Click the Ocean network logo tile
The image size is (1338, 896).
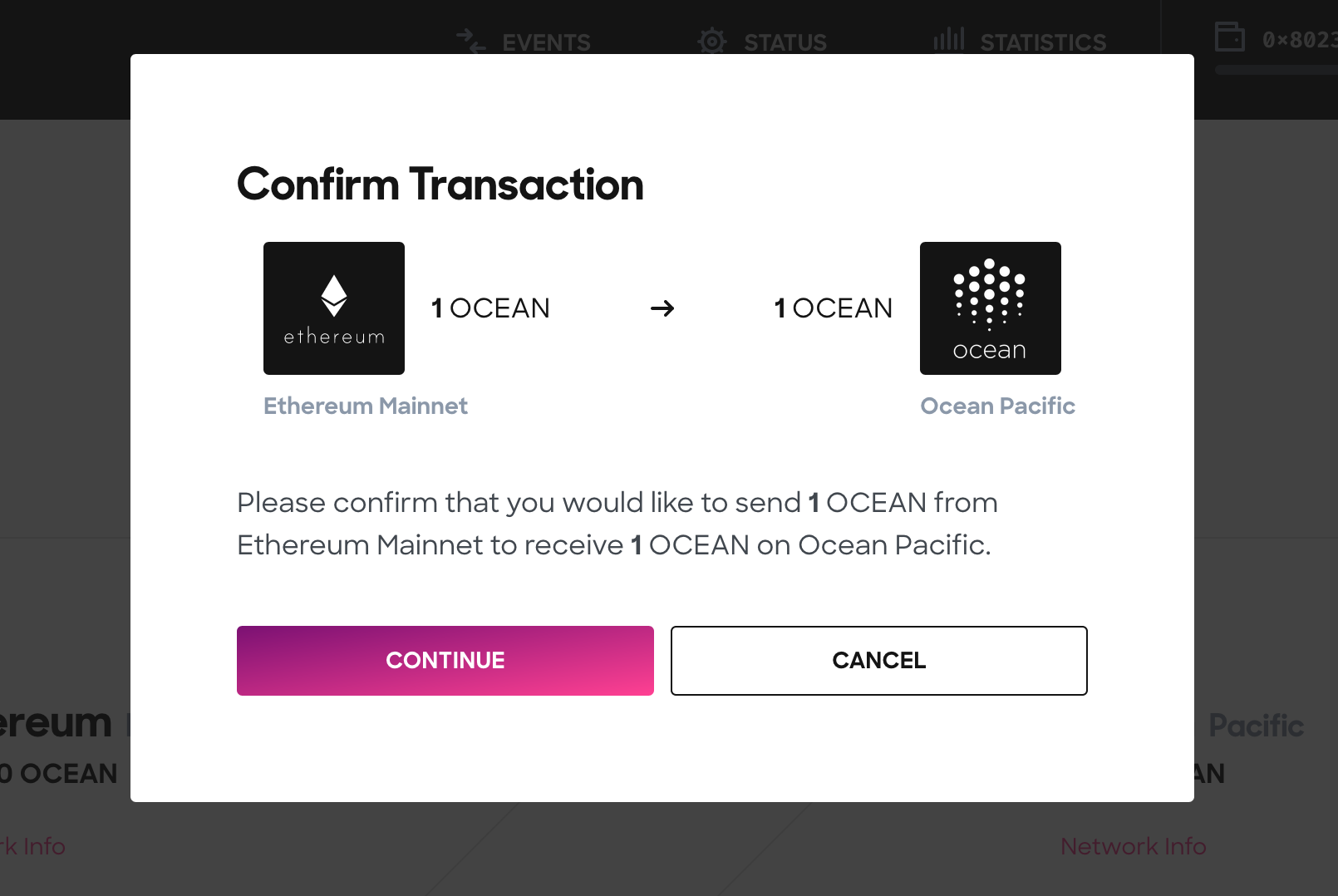click(x=991, y=308)
